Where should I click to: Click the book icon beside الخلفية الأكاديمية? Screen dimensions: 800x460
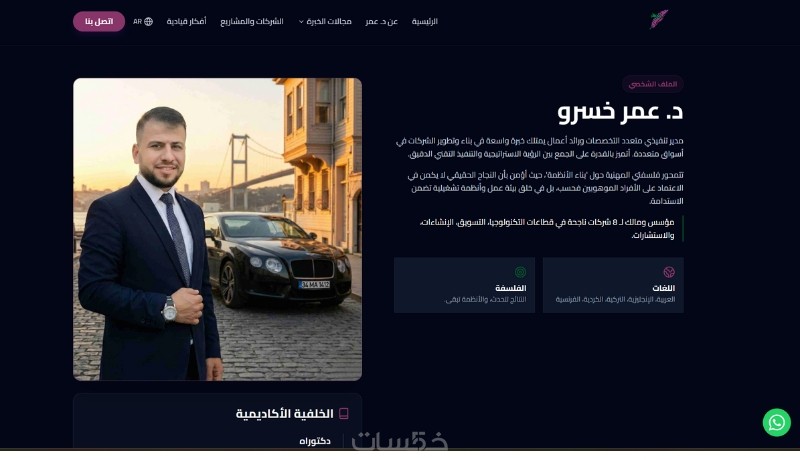[x=344, y=414]
